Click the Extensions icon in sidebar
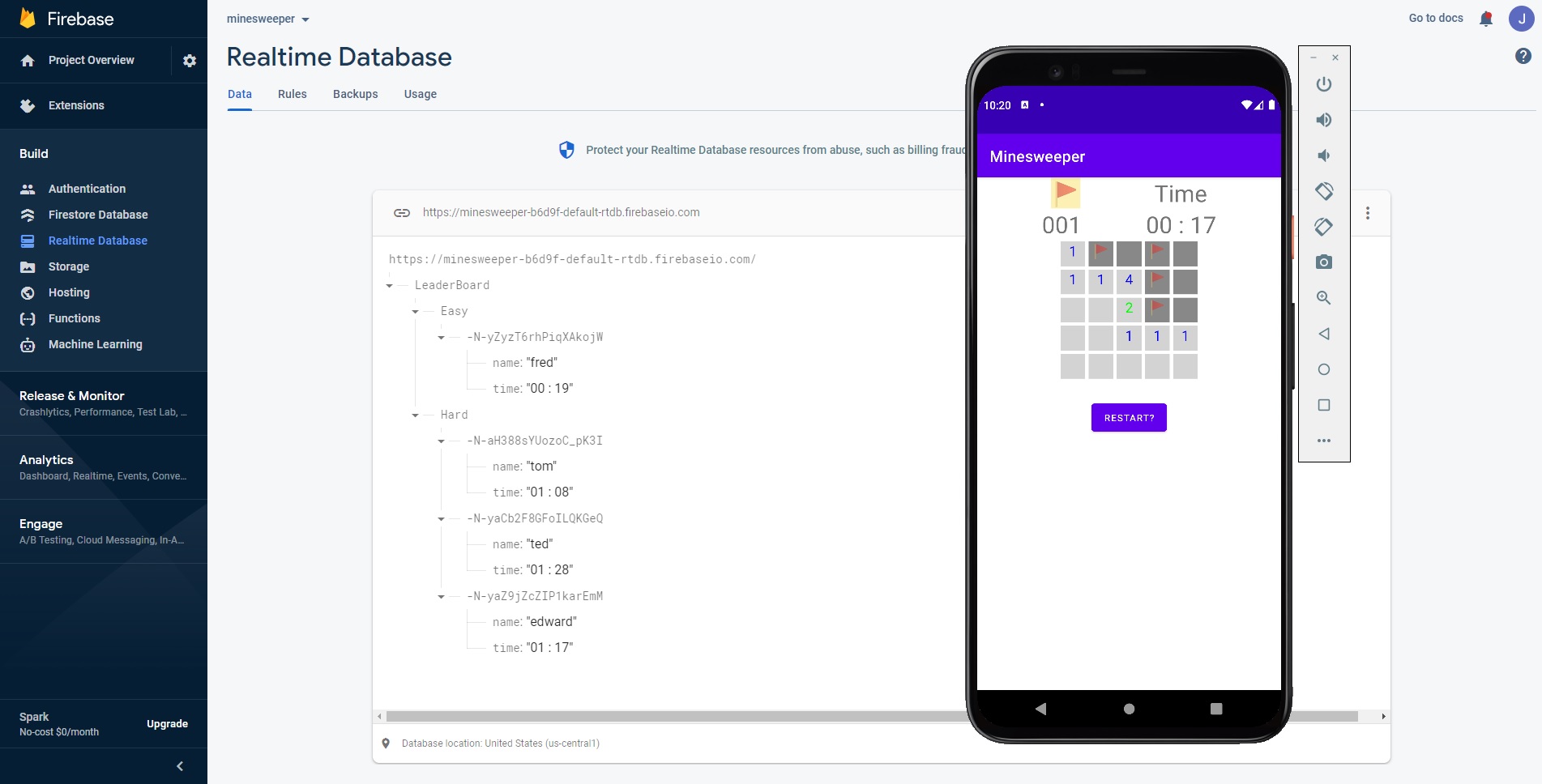The image size is (1542, 784). click(x=28, y=106)
